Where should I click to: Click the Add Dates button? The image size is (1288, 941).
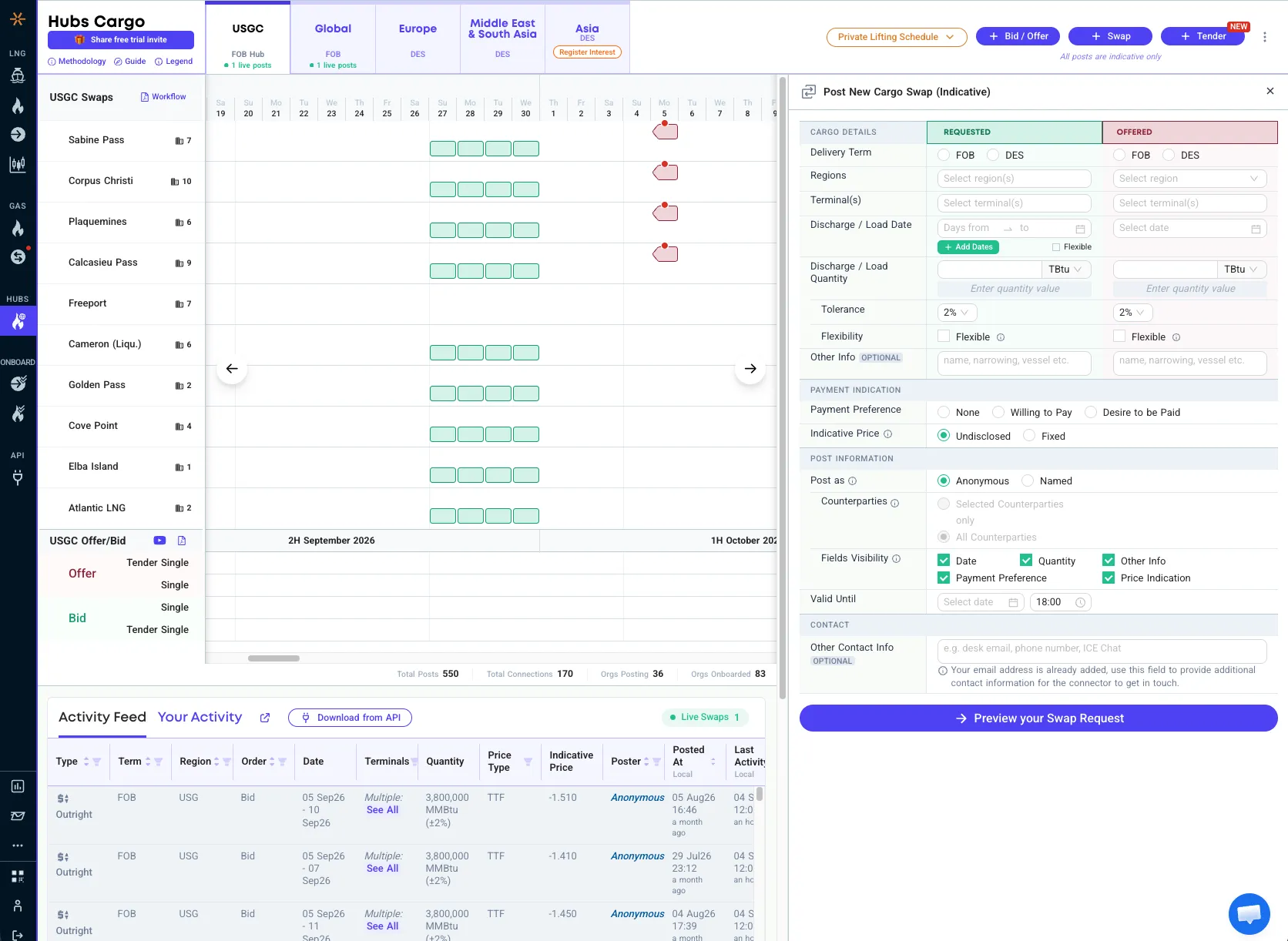coord(968,247)
